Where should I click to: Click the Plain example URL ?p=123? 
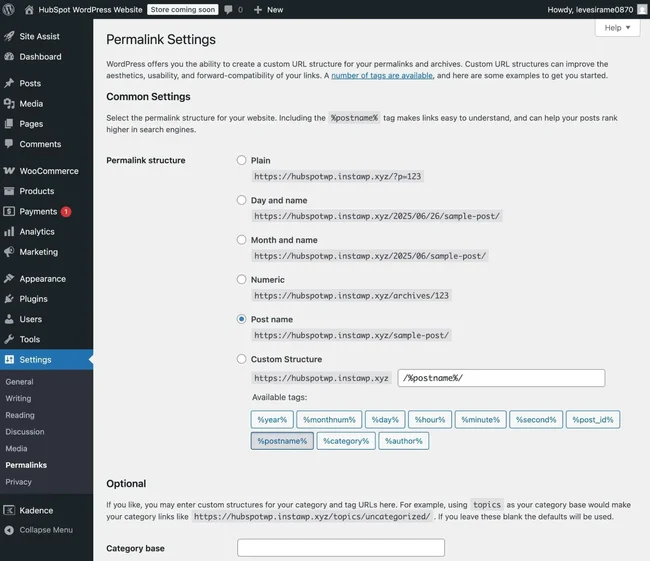pyautogui.click(x=338, y=176)
